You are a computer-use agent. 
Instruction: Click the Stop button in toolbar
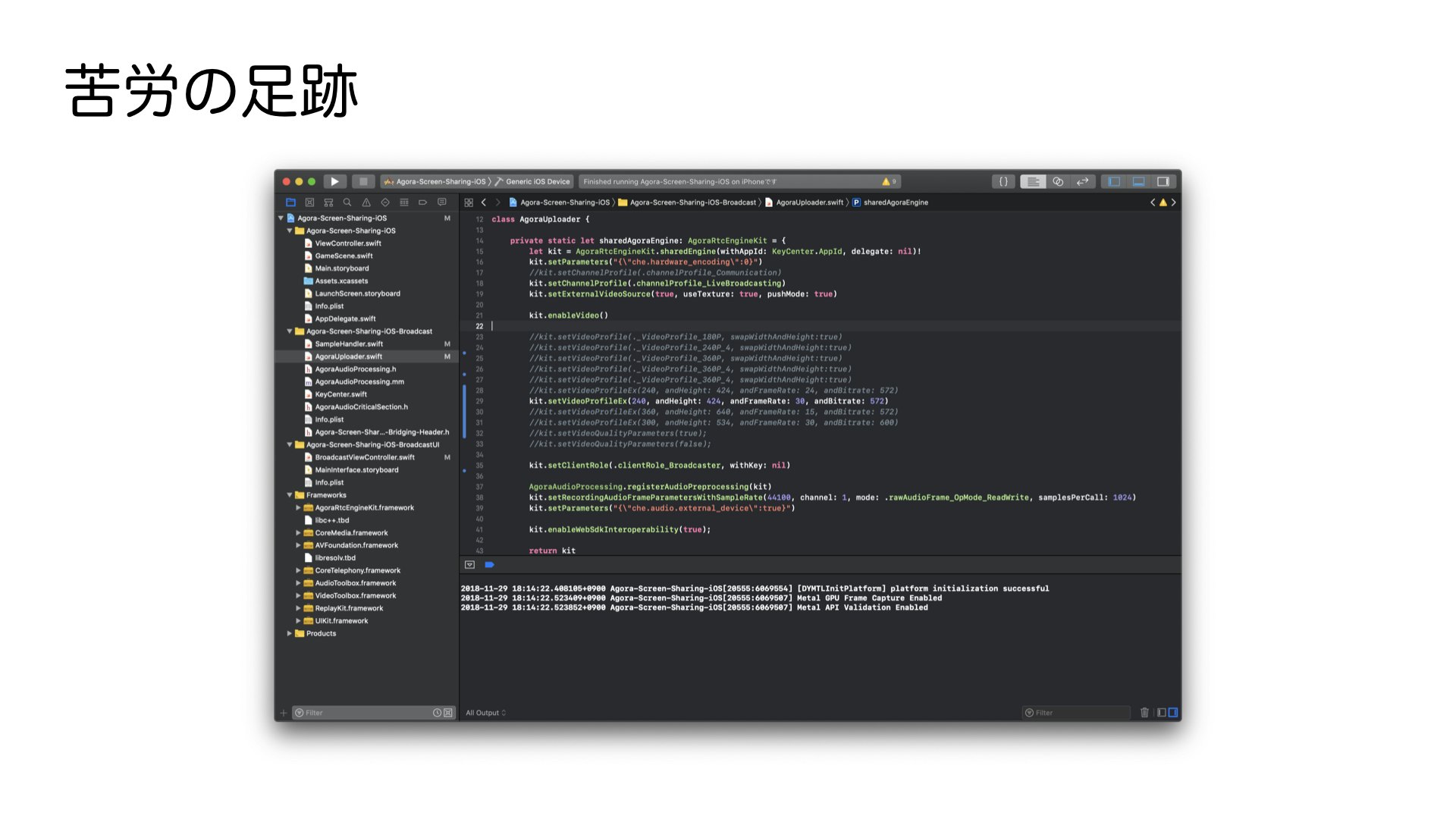pos(363,182)
